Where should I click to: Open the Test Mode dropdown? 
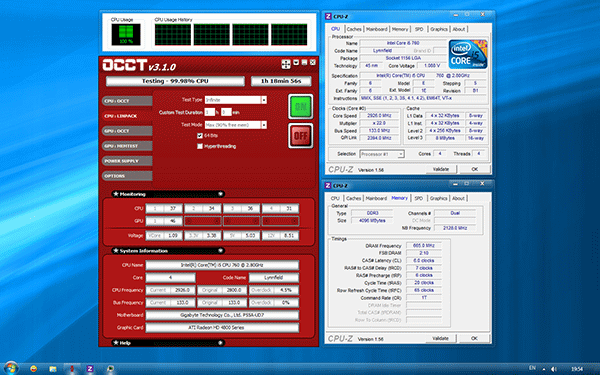[264, 125]
